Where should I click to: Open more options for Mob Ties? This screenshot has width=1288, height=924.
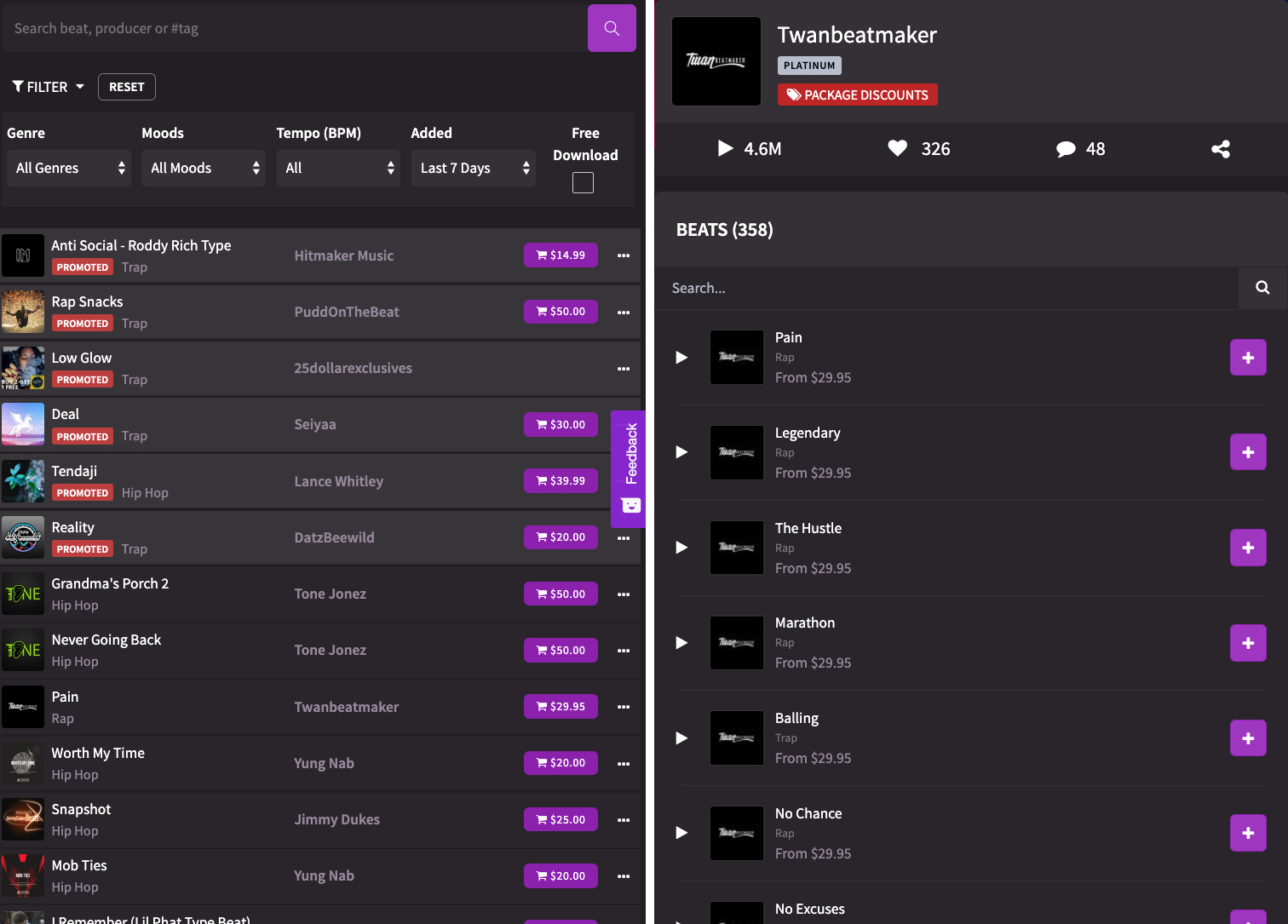coord(624,875)
